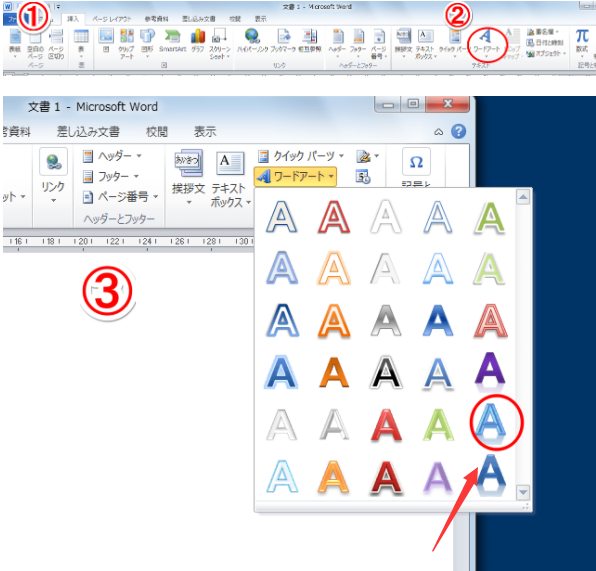Select red-outlined A style in first gallery row

334,217
